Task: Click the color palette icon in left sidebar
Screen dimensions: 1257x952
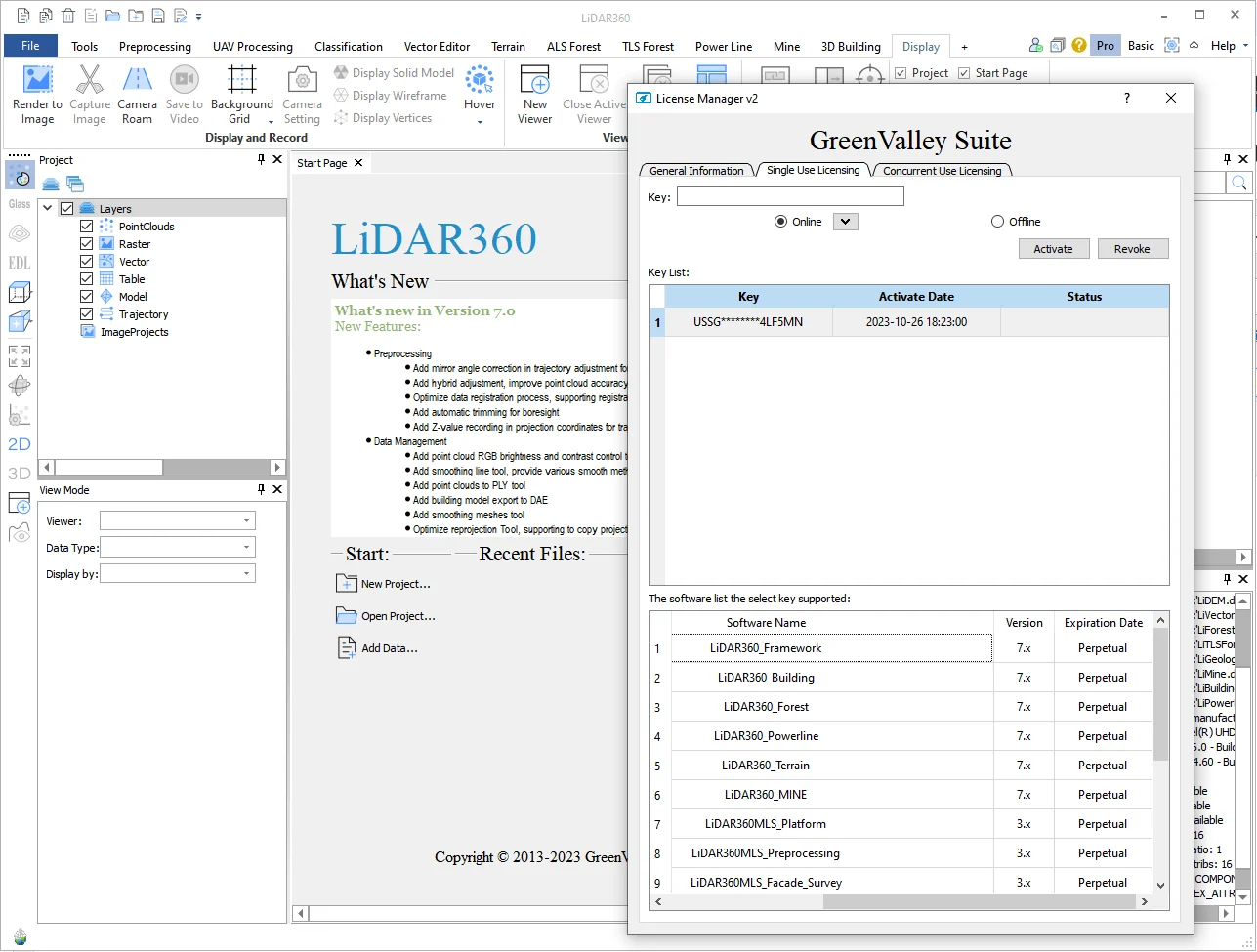Action: [x=20, y=175]
